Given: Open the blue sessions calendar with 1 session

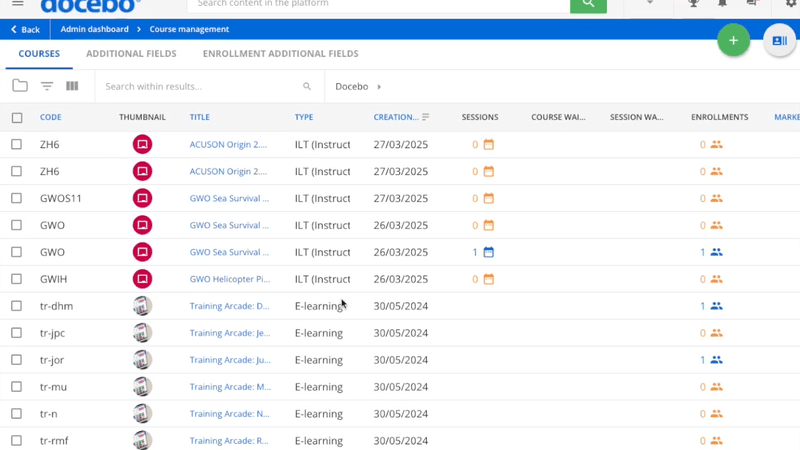Looking at the screenshot, I should 488,252.
